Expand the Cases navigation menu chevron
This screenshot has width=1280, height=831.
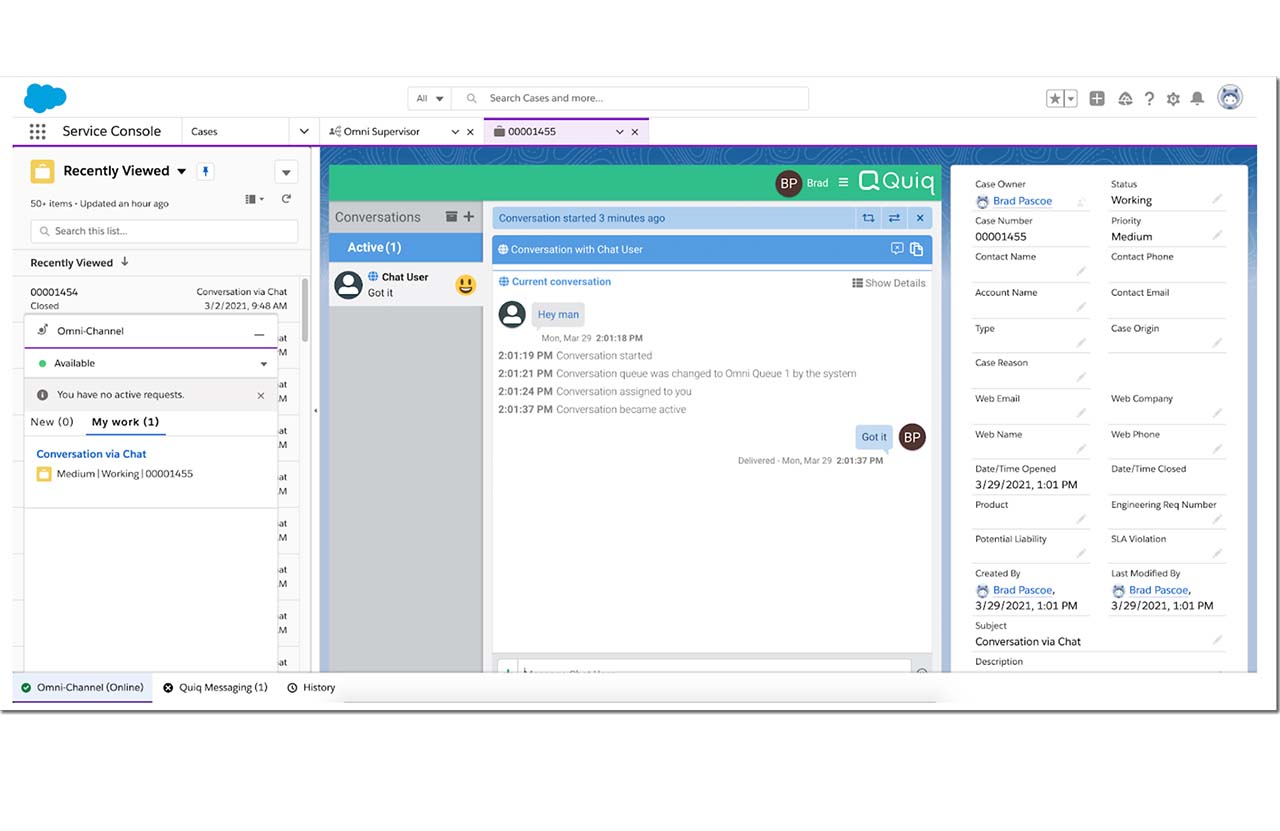(305, 131)
